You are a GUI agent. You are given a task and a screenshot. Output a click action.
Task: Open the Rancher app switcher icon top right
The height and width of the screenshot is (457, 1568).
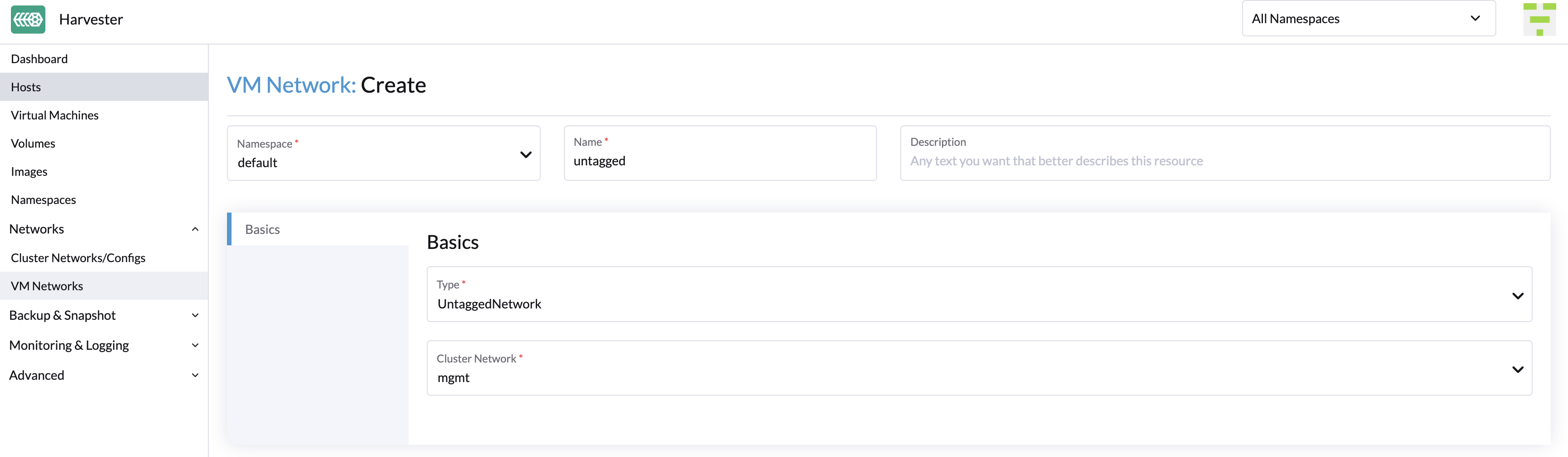1540,19
